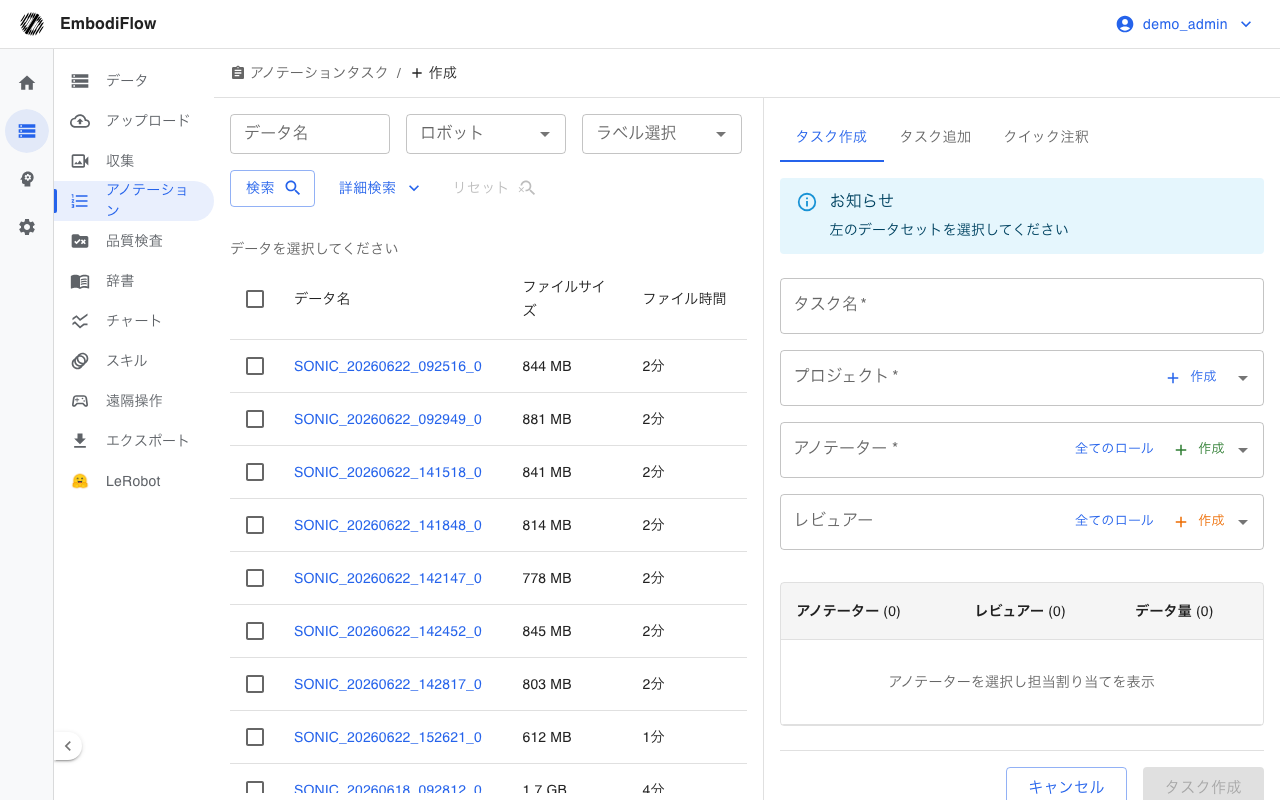The width and height of the screenshot is (1280, 800).
Task: Select the data storage icon in the left rail
Action: coord(27,131)
